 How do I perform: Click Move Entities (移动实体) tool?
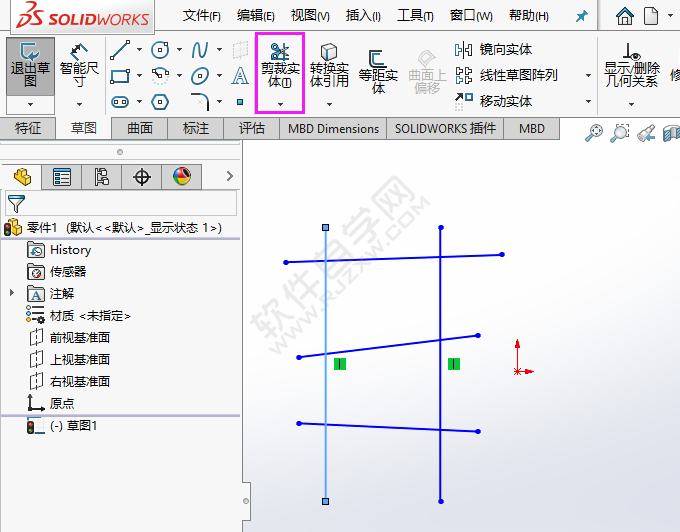[x=493, y=101]
